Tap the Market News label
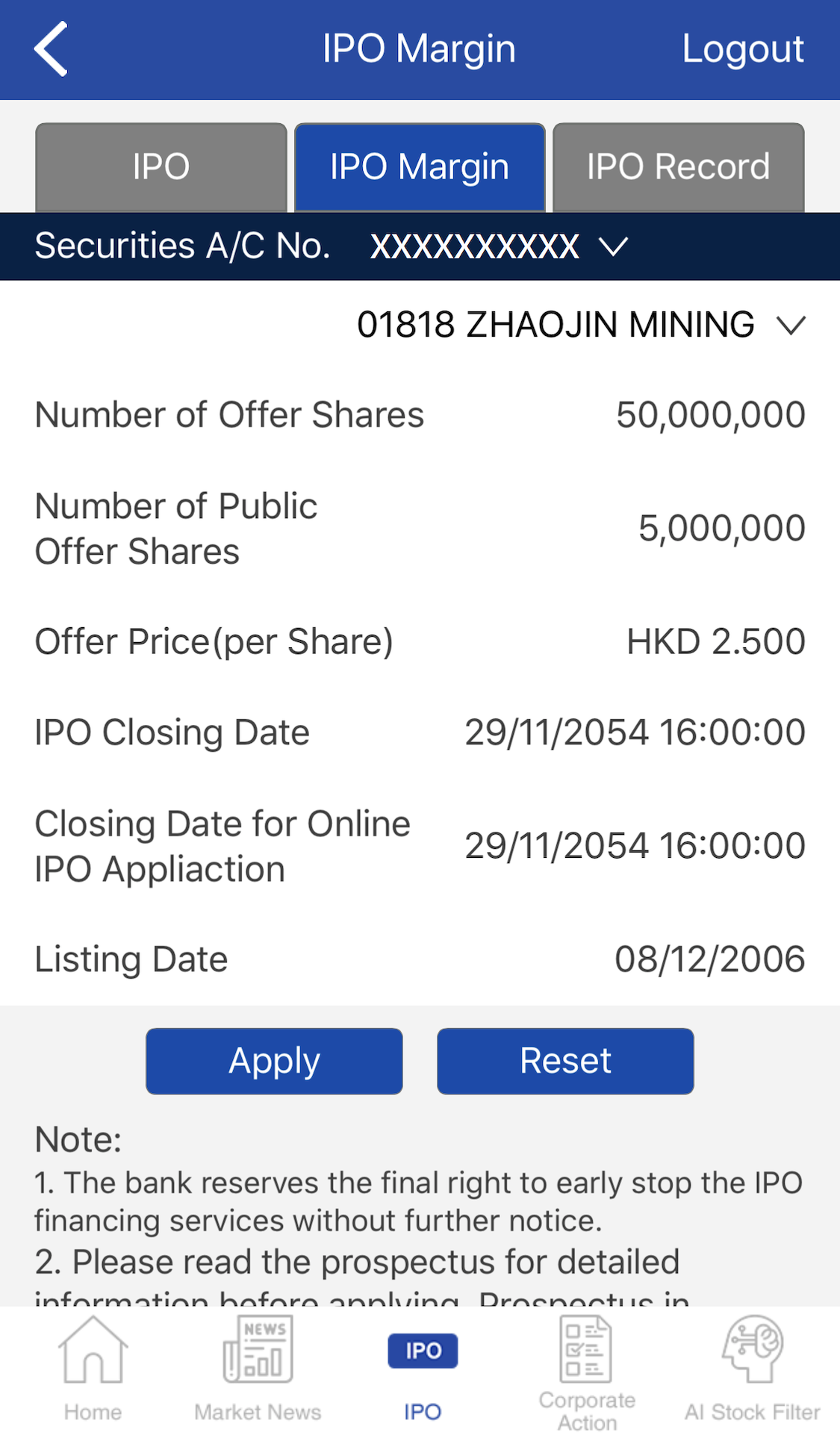 [x=258, y=1412]
